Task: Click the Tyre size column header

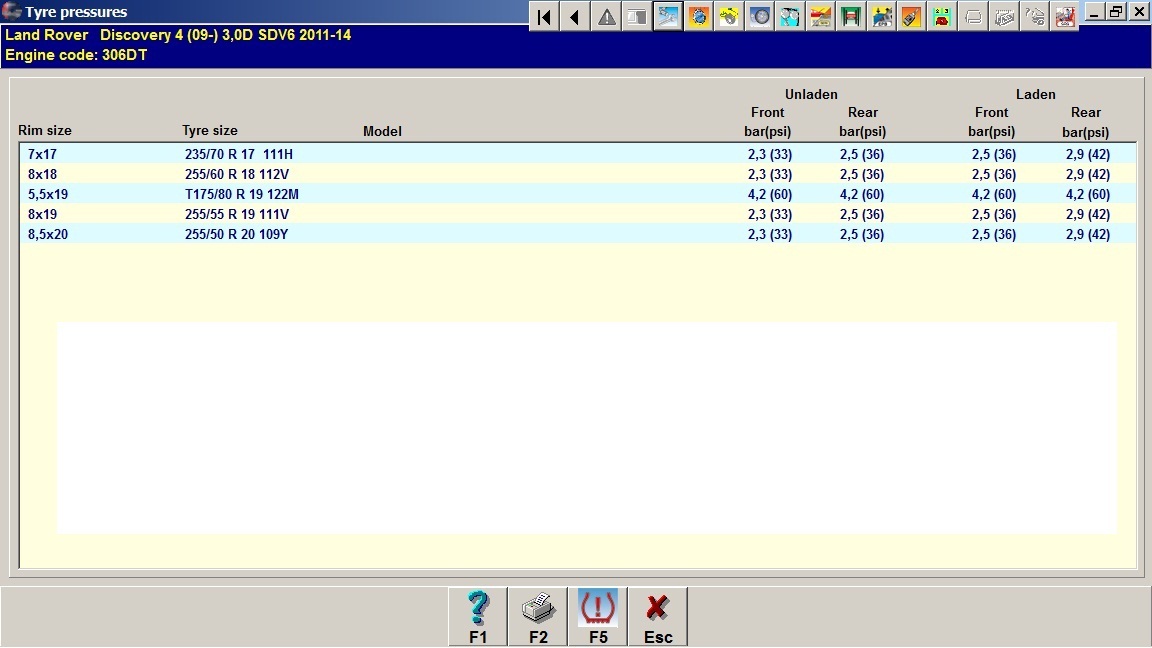Action: click(x=210, y=131)
